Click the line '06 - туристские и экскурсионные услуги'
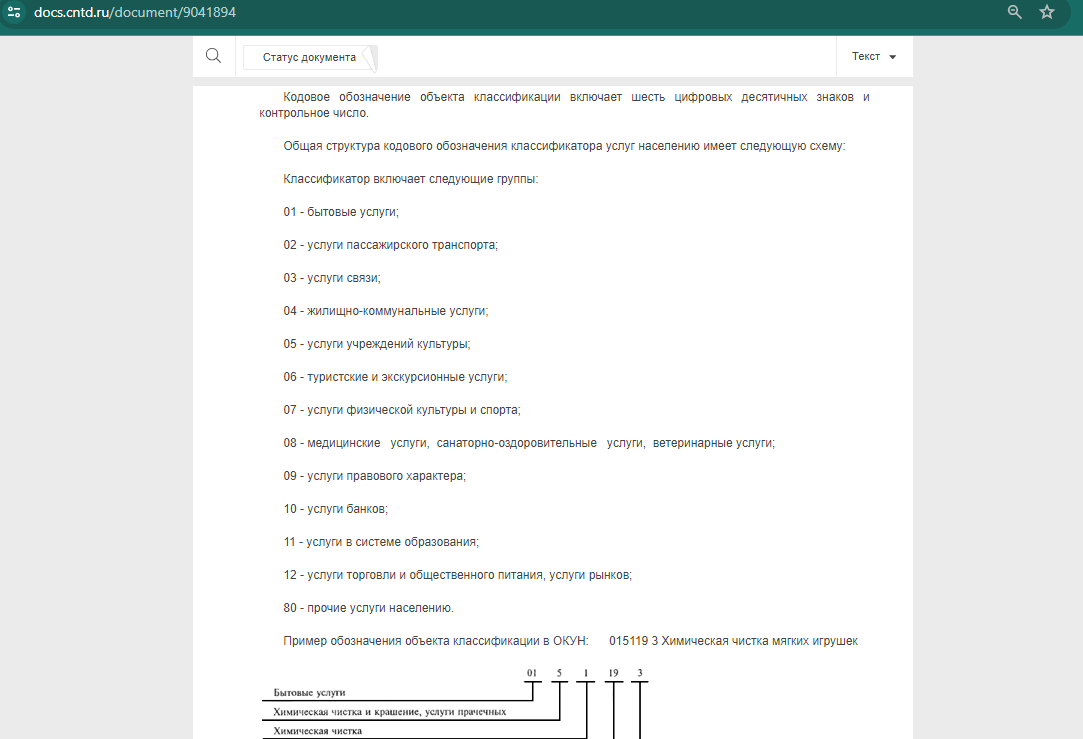The height and width of the screenshot is (739, 1083). coord(395,377)
